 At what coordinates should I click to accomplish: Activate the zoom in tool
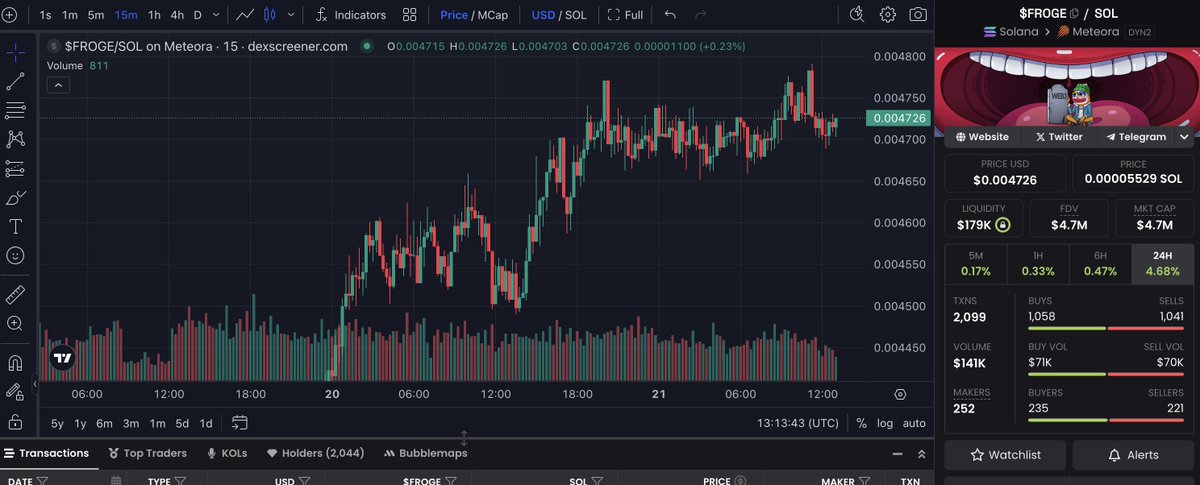pos(15,324)
